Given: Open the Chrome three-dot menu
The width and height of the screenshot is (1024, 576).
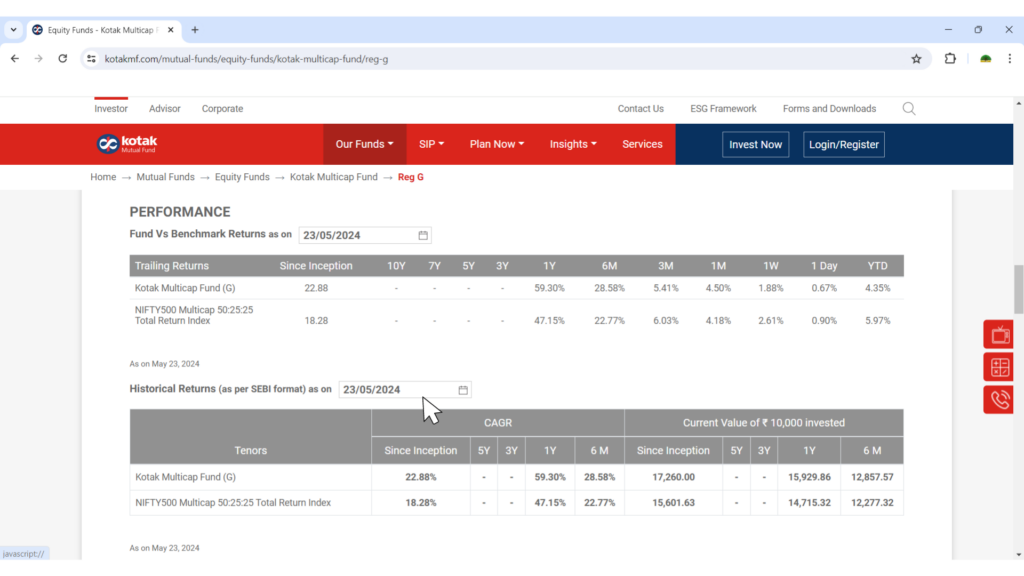Looking at the screenshot, I should click(x=1010, y=59).
